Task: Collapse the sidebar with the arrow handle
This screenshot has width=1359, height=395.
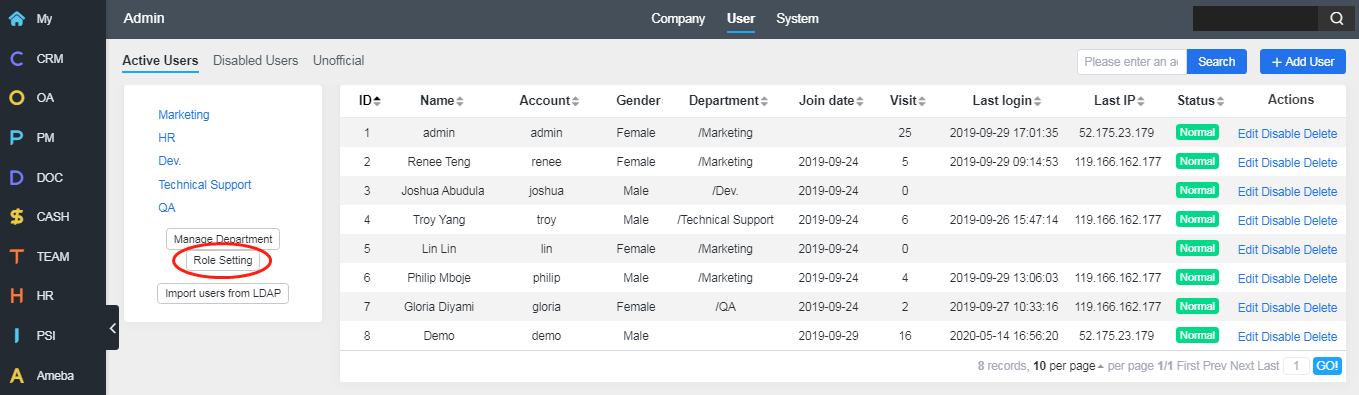Action: pos(112,327)
